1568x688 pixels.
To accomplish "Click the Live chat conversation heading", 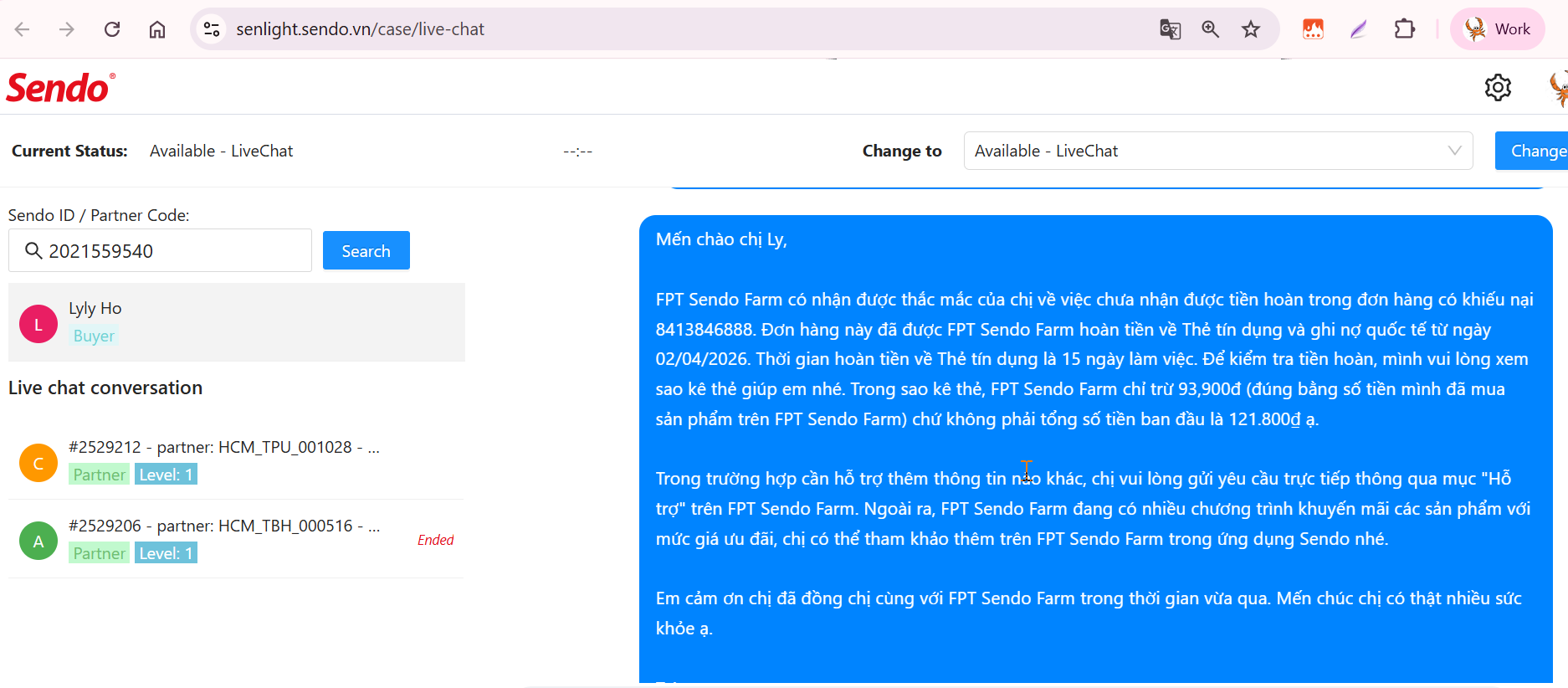I will click(x=105, y=388).
